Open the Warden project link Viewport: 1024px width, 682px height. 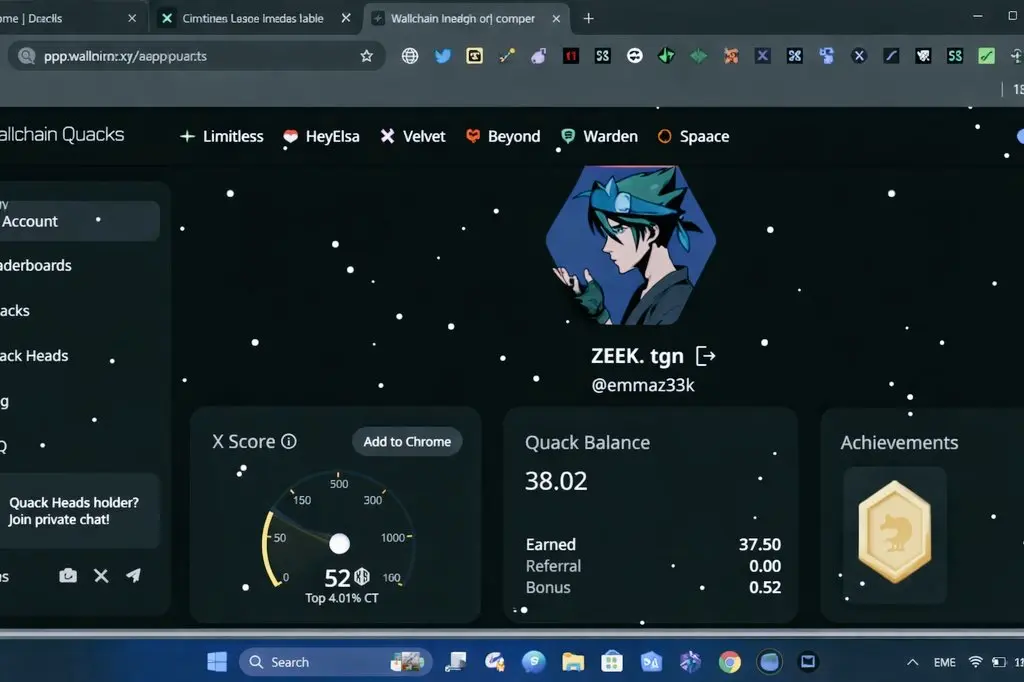point(600,136)
